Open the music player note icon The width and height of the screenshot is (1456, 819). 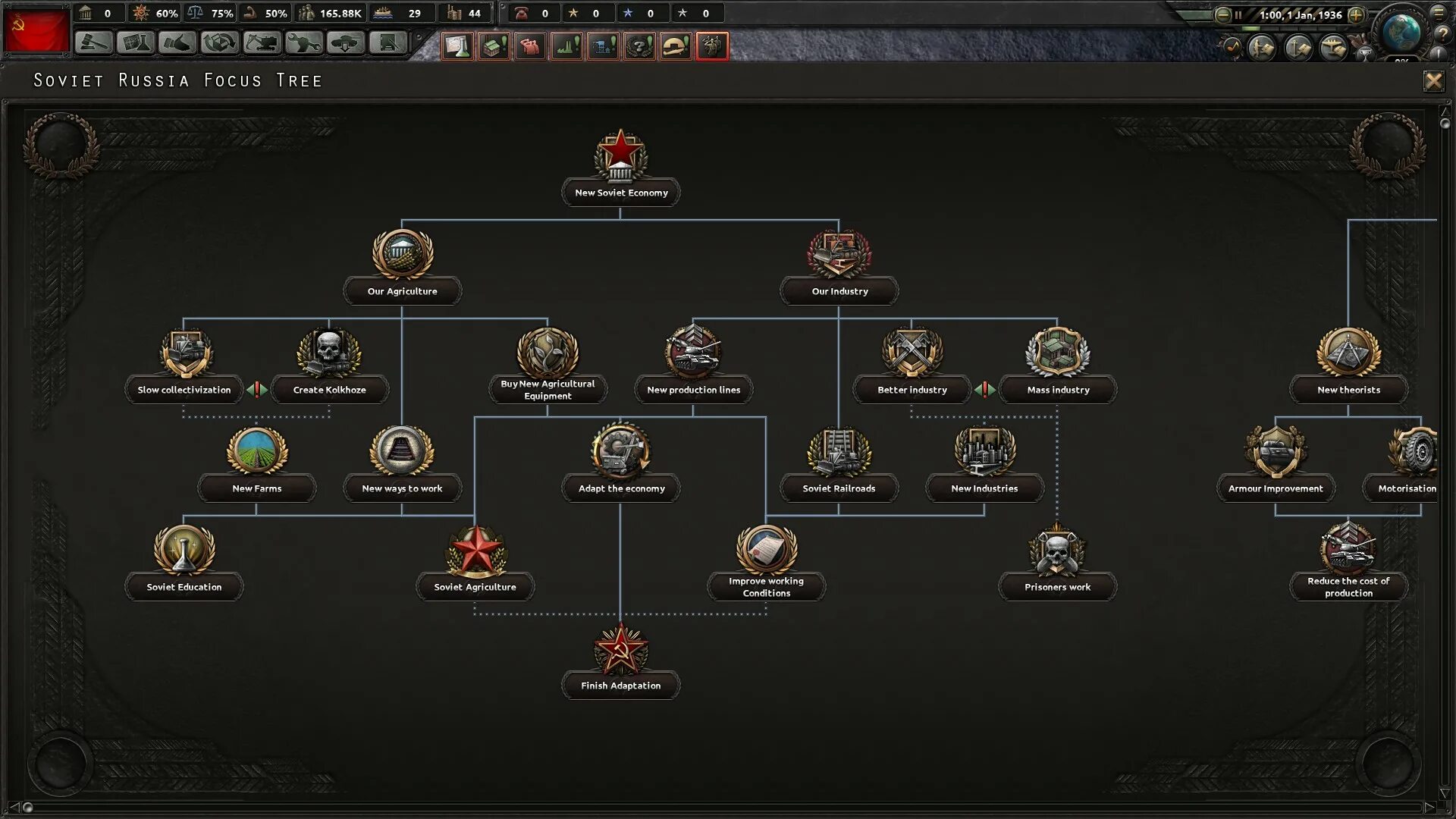pos(1231,48)
